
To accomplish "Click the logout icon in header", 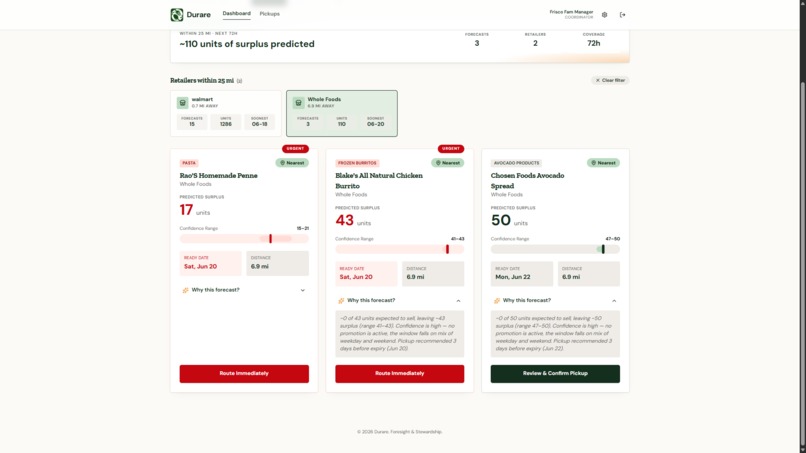I will click(622, 15).
